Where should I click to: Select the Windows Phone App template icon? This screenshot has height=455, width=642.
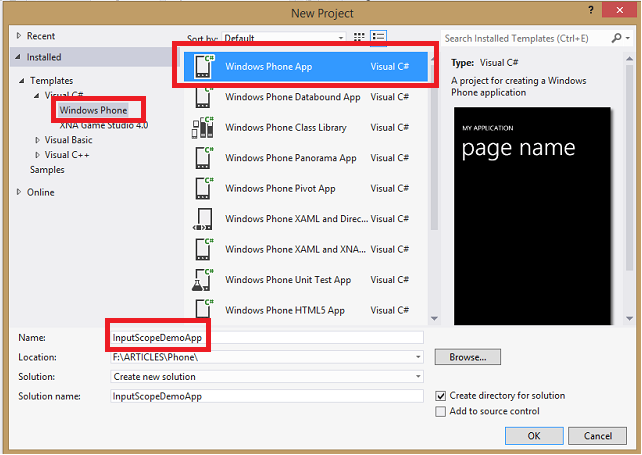click(203, 66)
